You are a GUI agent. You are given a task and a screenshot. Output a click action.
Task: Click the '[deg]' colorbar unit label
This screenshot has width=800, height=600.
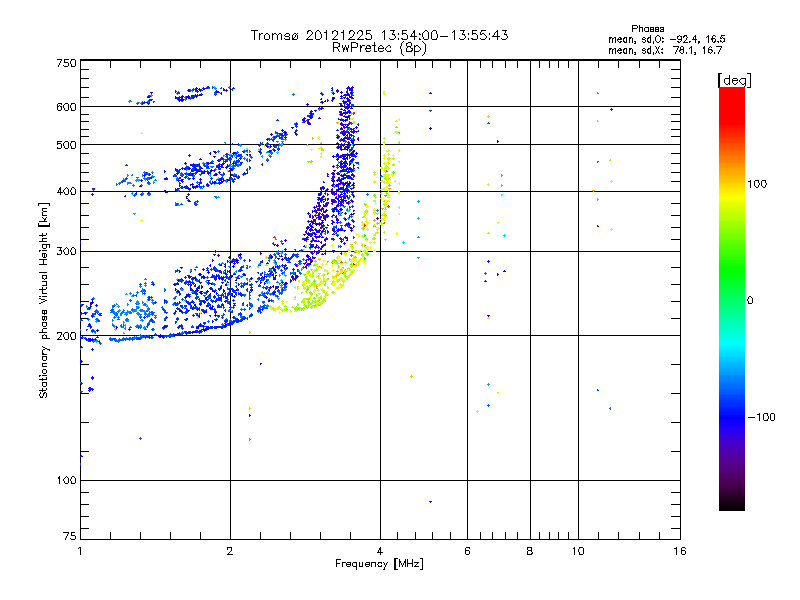tap(734, 80)
